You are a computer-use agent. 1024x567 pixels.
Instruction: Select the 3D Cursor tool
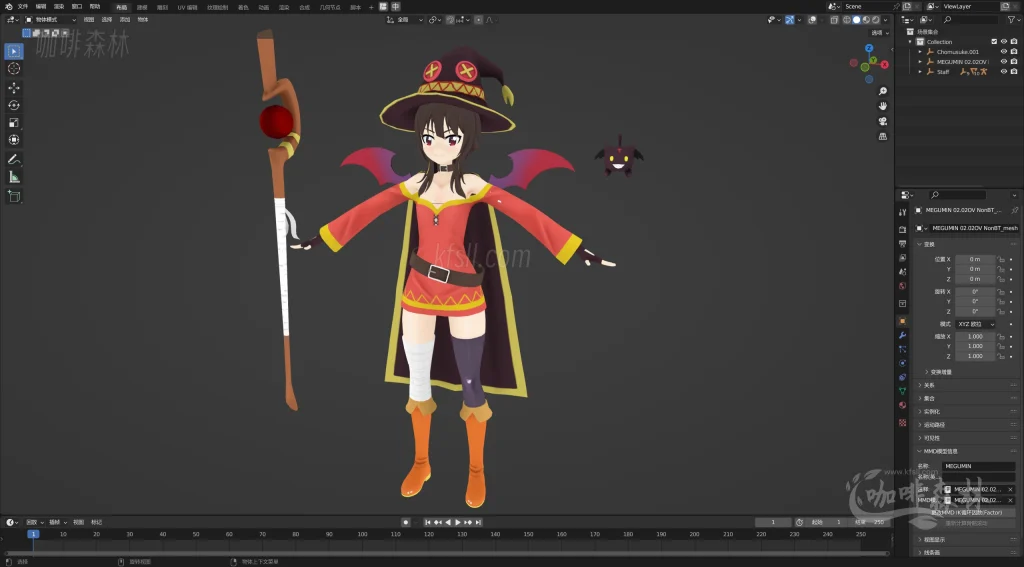pos(14,69)
